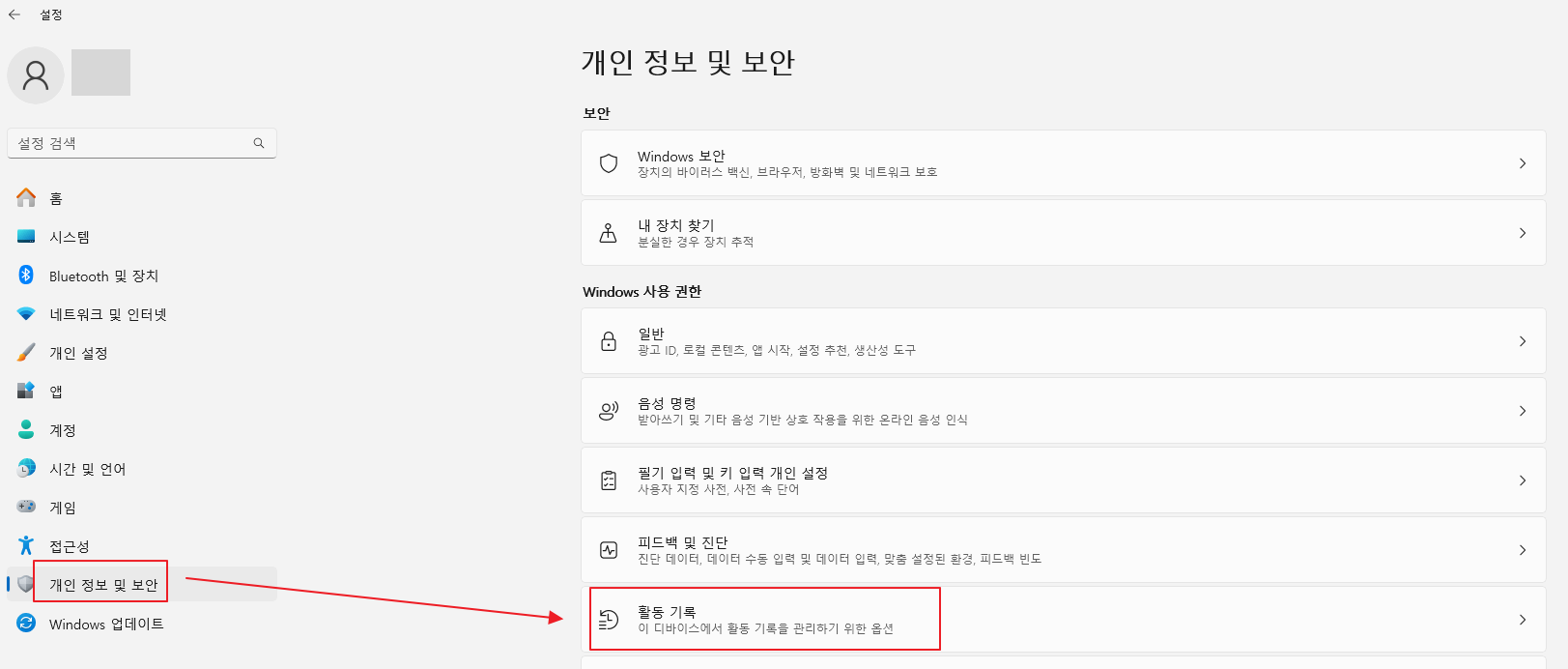Click the 홈 house icon
The image size is (1568, 669).
click(26, 197)
